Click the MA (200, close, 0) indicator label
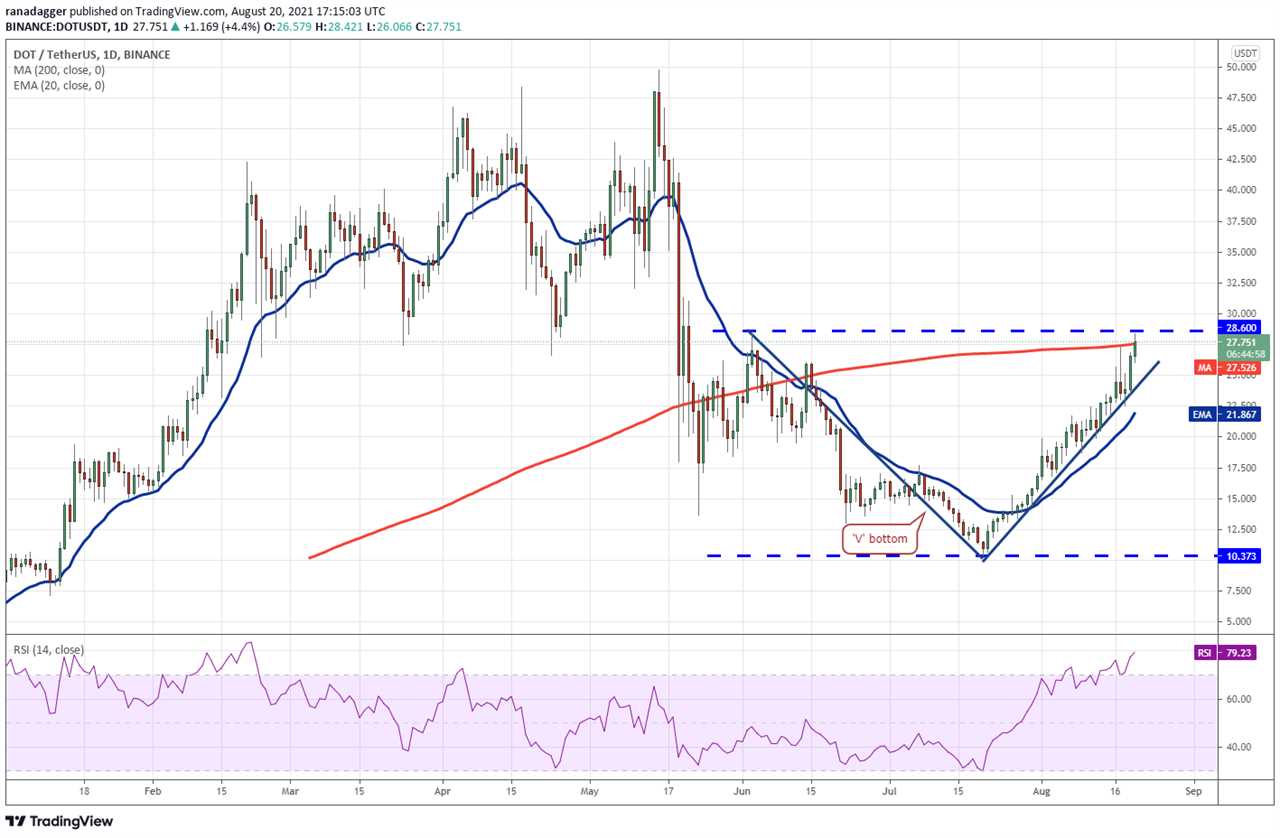Image resolution: width=1280 pixels, height=838 pixels. (59, 70)
